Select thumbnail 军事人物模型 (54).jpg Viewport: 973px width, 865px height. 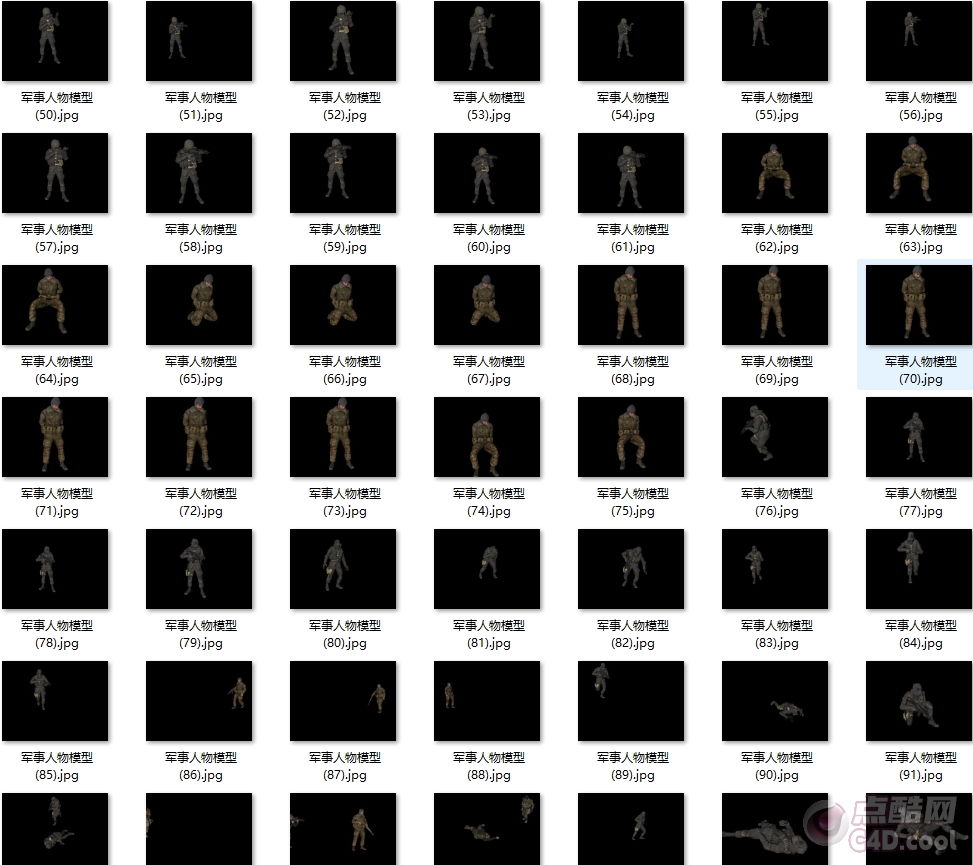point(631,41)
